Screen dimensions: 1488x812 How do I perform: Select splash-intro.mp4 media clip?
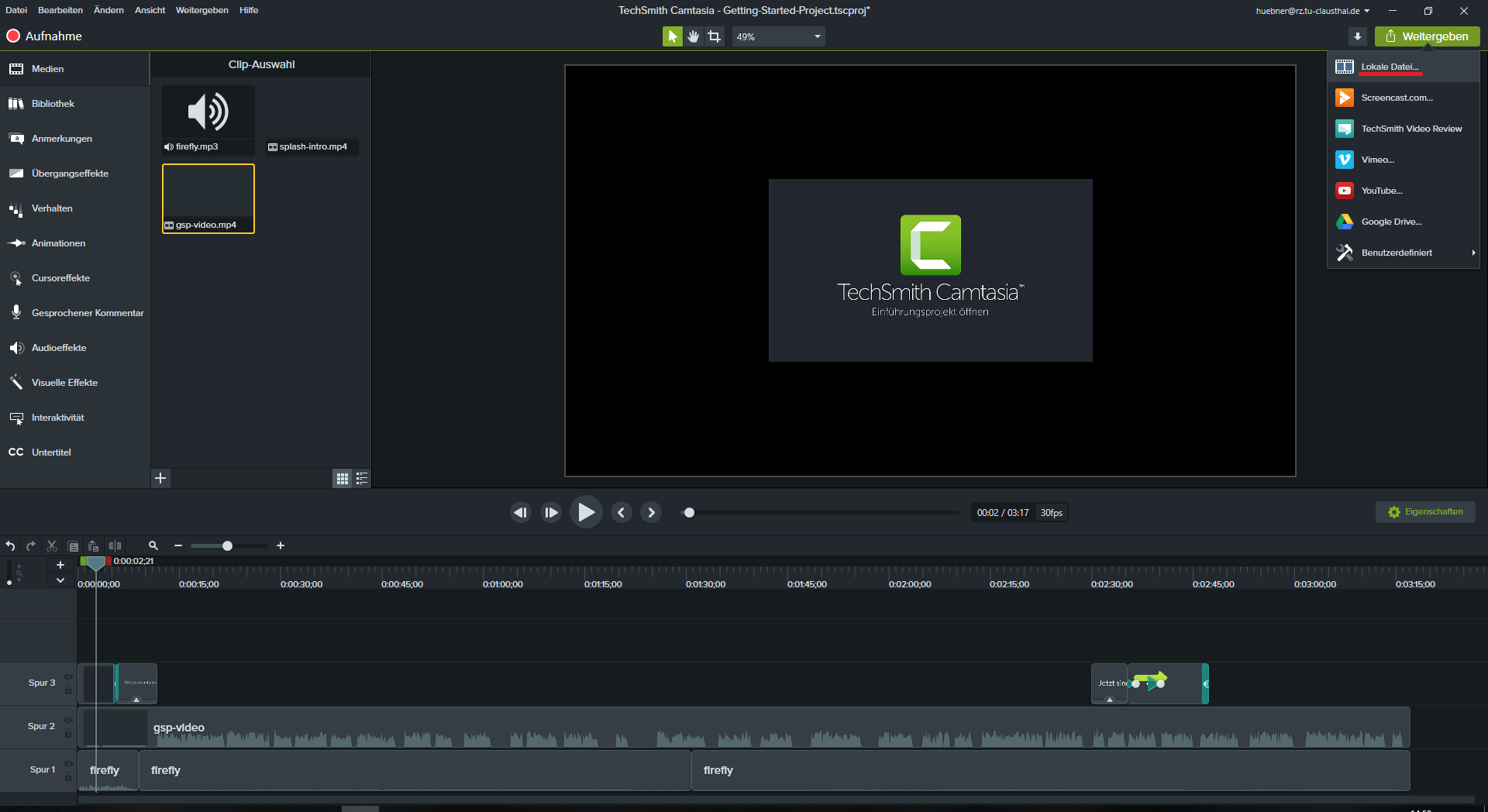(x=312, y=120)
